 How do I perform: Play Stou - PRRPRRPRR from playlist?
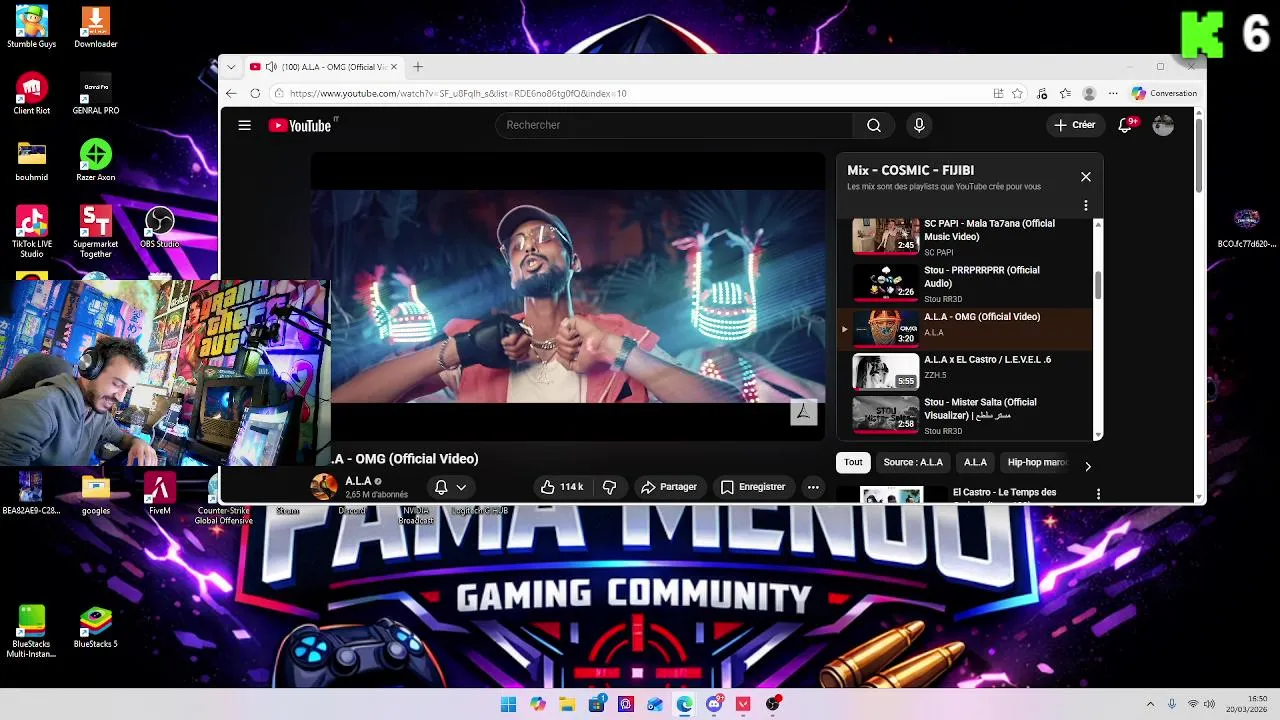(x=966, y=284)
